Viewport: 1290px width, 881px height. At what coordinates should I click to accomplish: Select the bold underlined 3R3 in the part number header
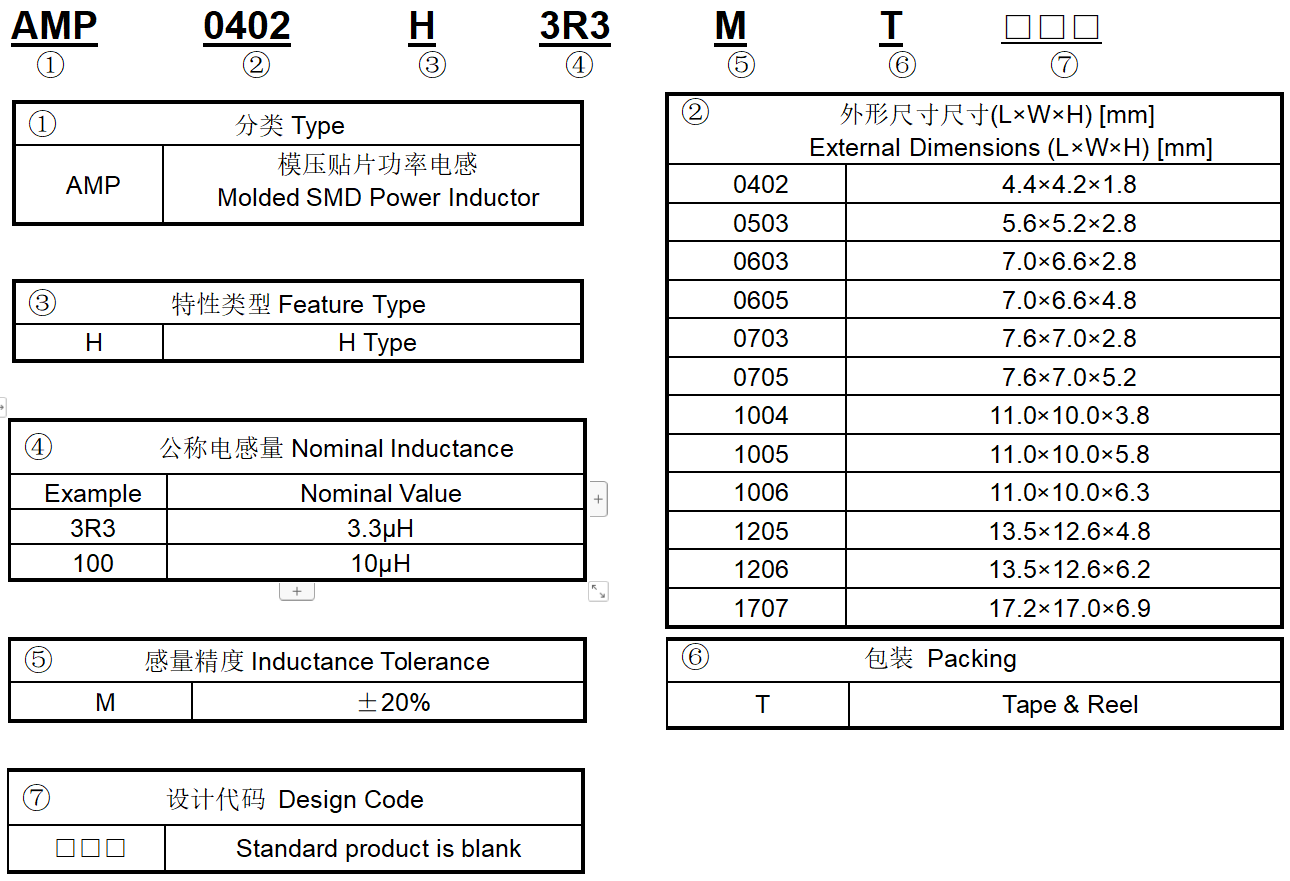pos(575,27)
